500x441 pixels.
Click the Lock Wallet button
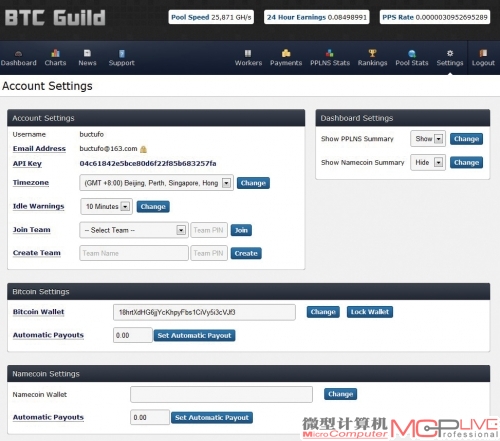tap(370, 312)
